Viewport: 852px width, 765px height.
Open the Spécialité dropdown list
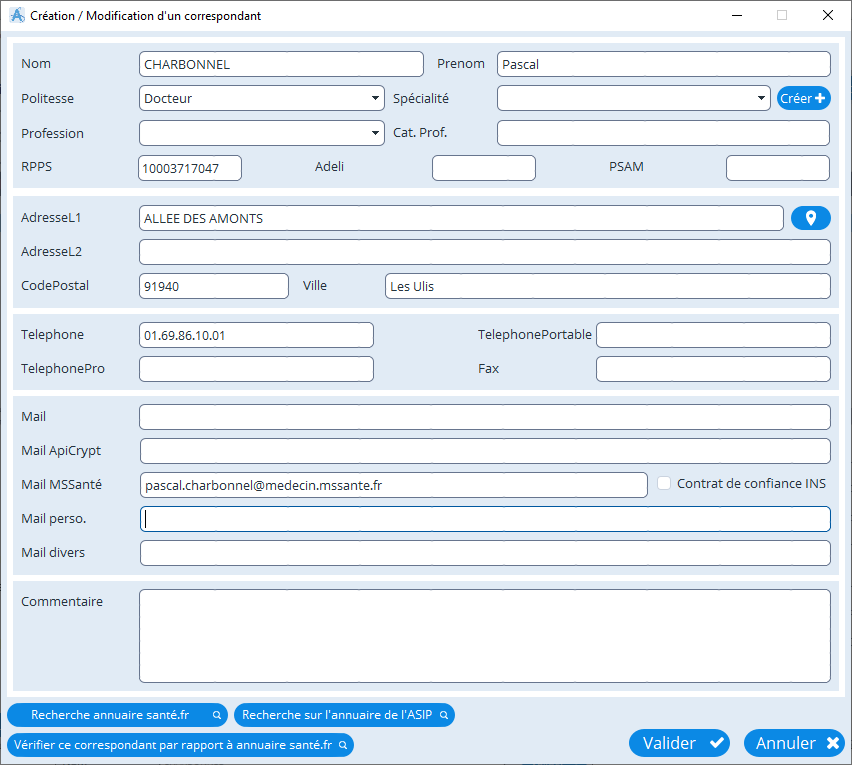[761, 99]
